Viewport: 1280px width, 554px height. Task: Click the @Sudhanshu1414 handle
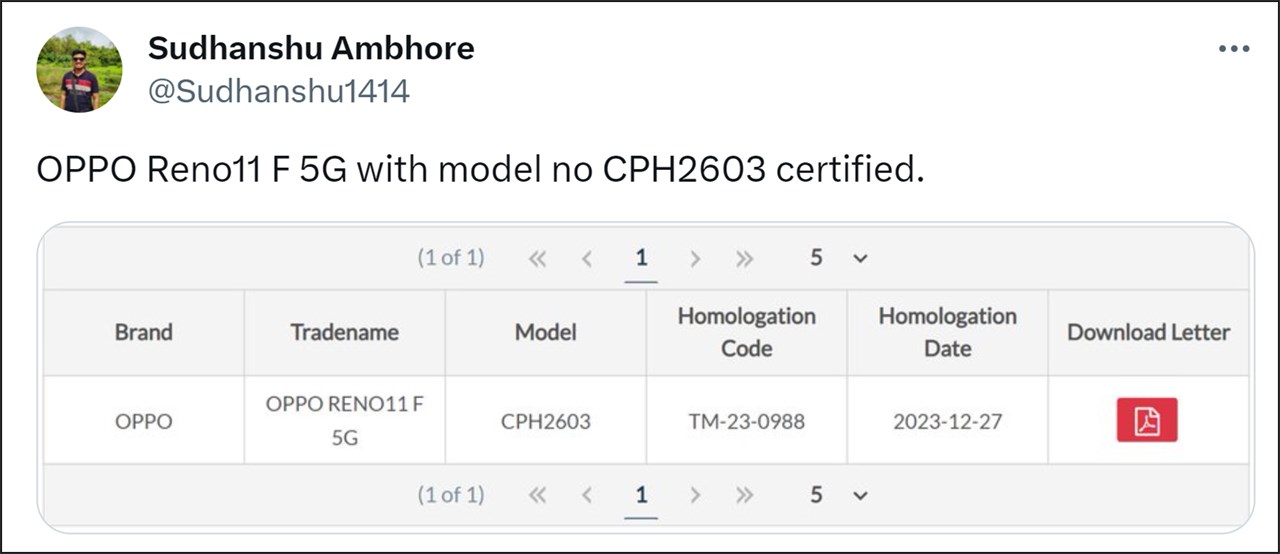click(279, 91)
